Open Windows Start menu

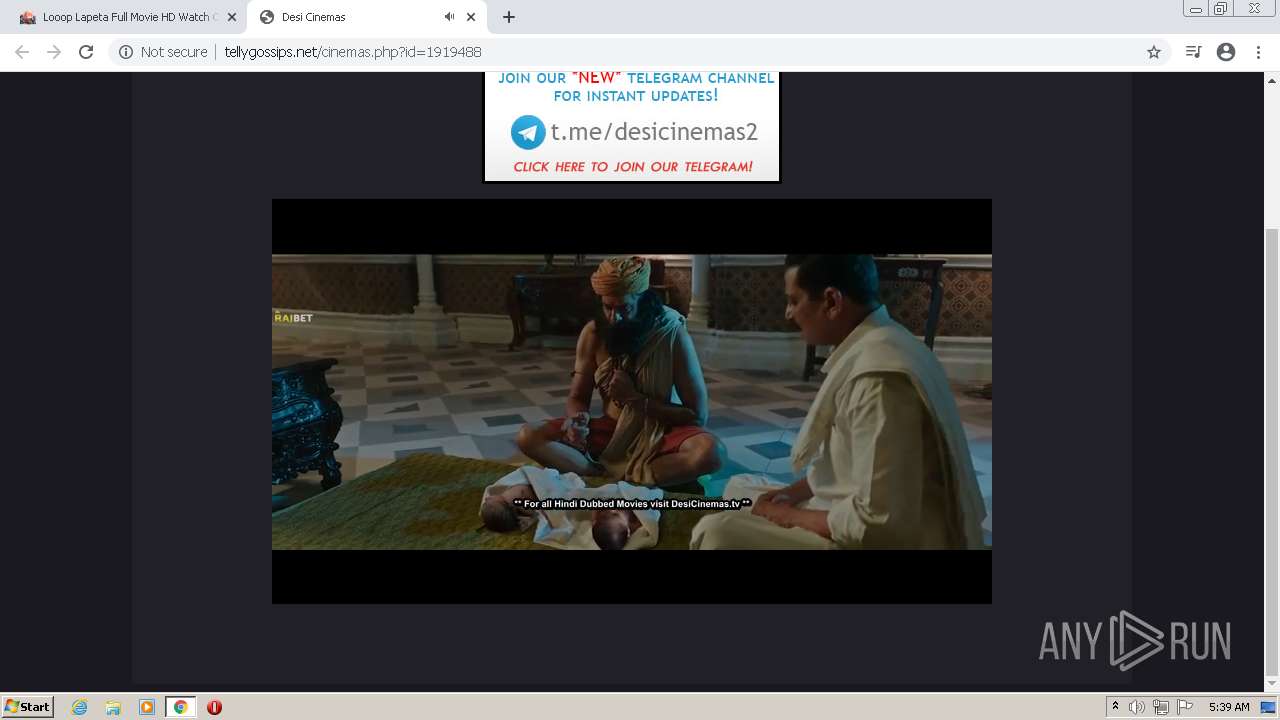(27, 706)
